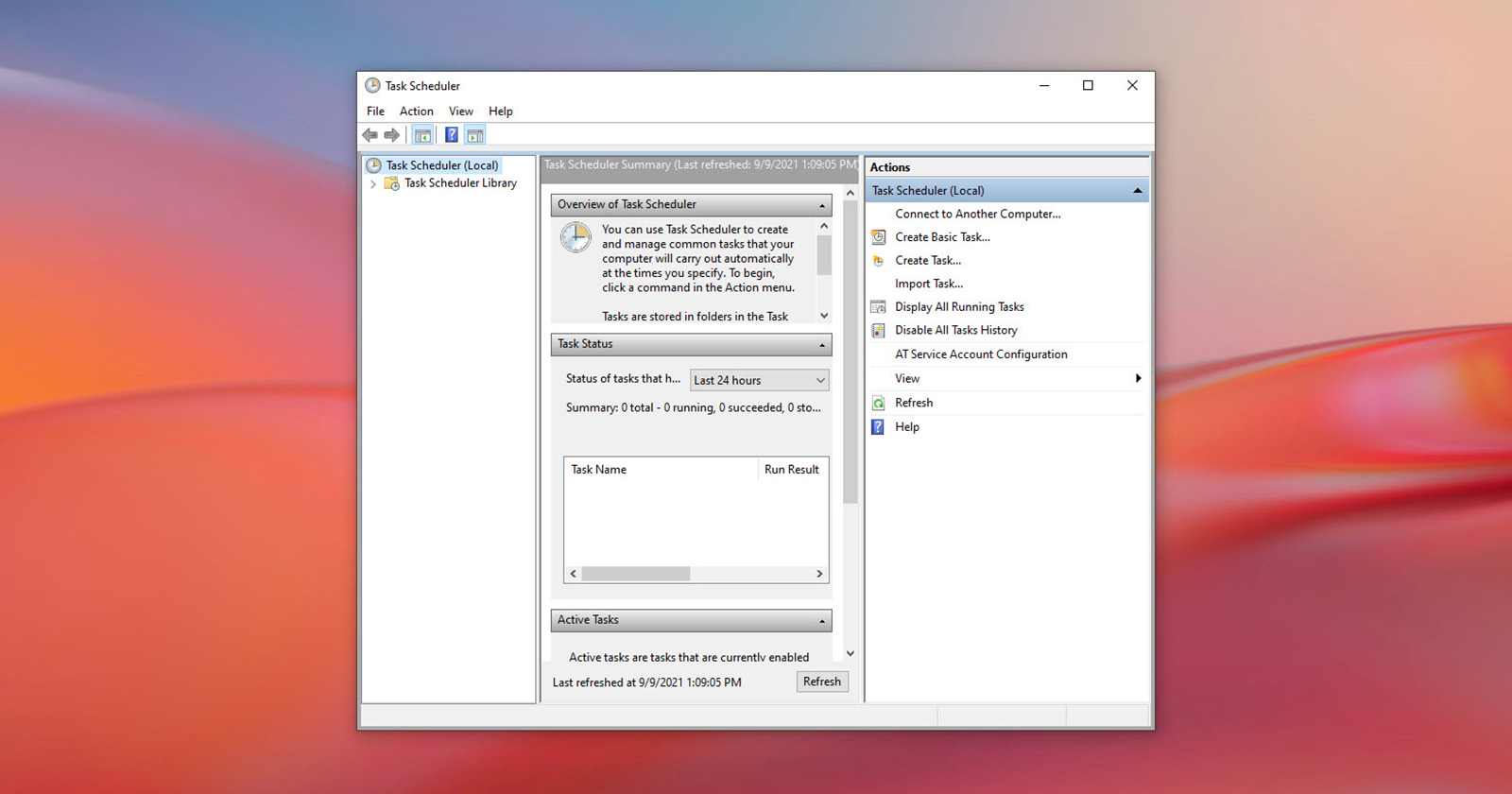Minimize the Task Scheduler window
This screenshot has width=1512, height=794.
coord(1044,85)
